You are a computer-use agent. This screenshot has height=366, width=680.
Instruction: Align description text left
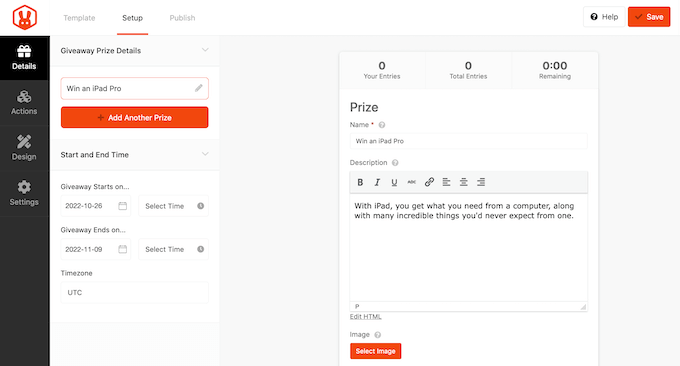click(446, 182)
